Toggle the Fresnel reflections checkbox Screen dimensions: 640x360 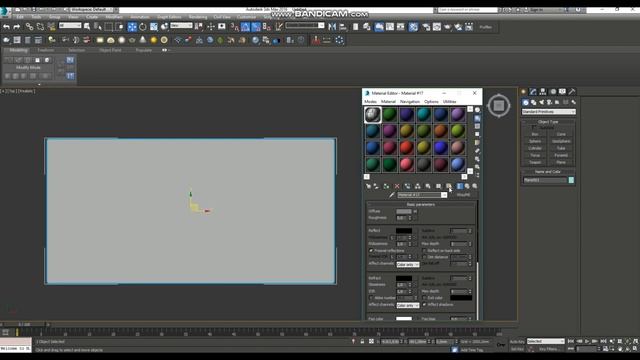371,251
